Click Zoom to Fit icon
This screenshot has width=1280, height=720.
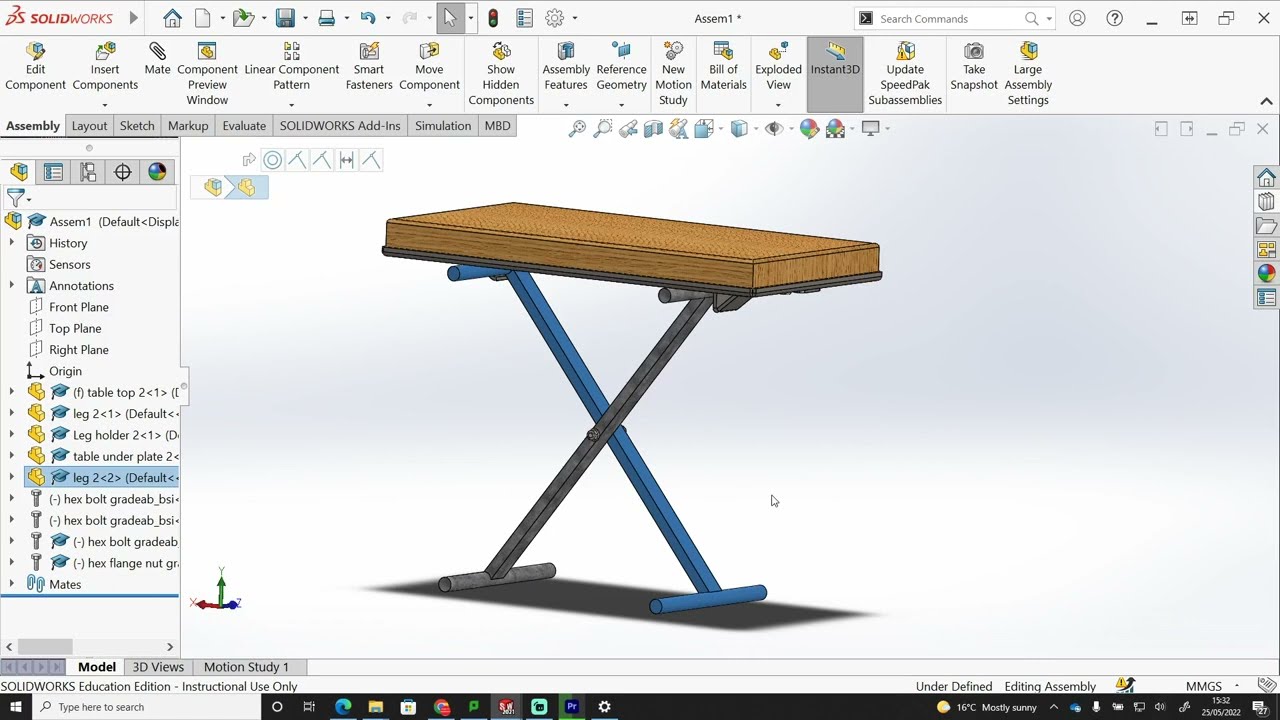coord(577,128)
